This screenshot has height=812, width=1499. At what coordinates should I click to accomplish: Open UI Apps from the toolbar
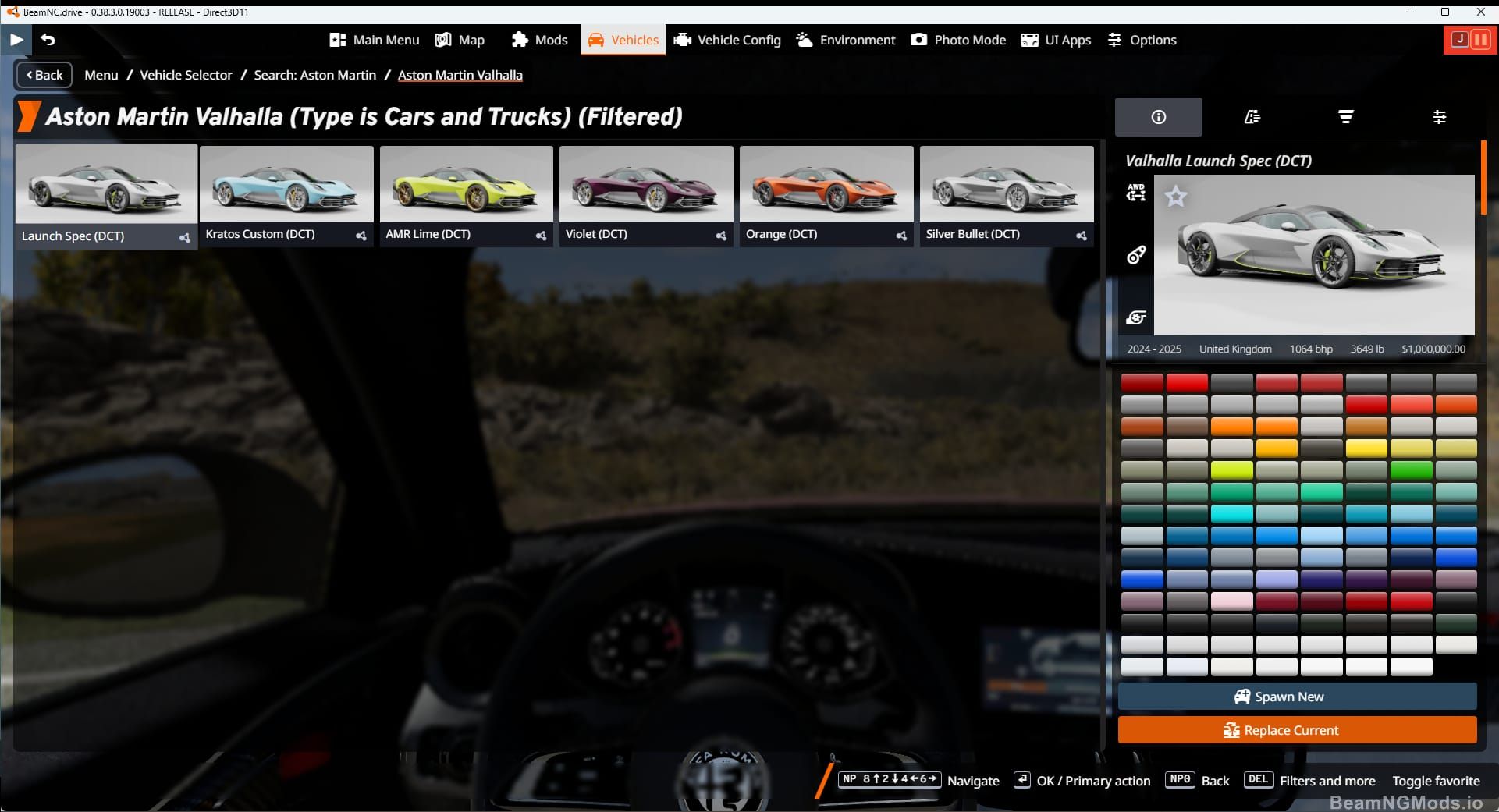[1055, 40]
